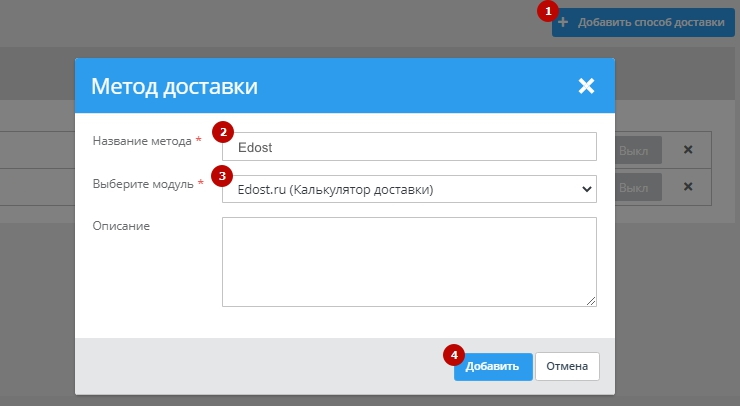Grab the Описание textarea resize handle
The height and width of the screenshot is (406, 740).
point(592,301)
